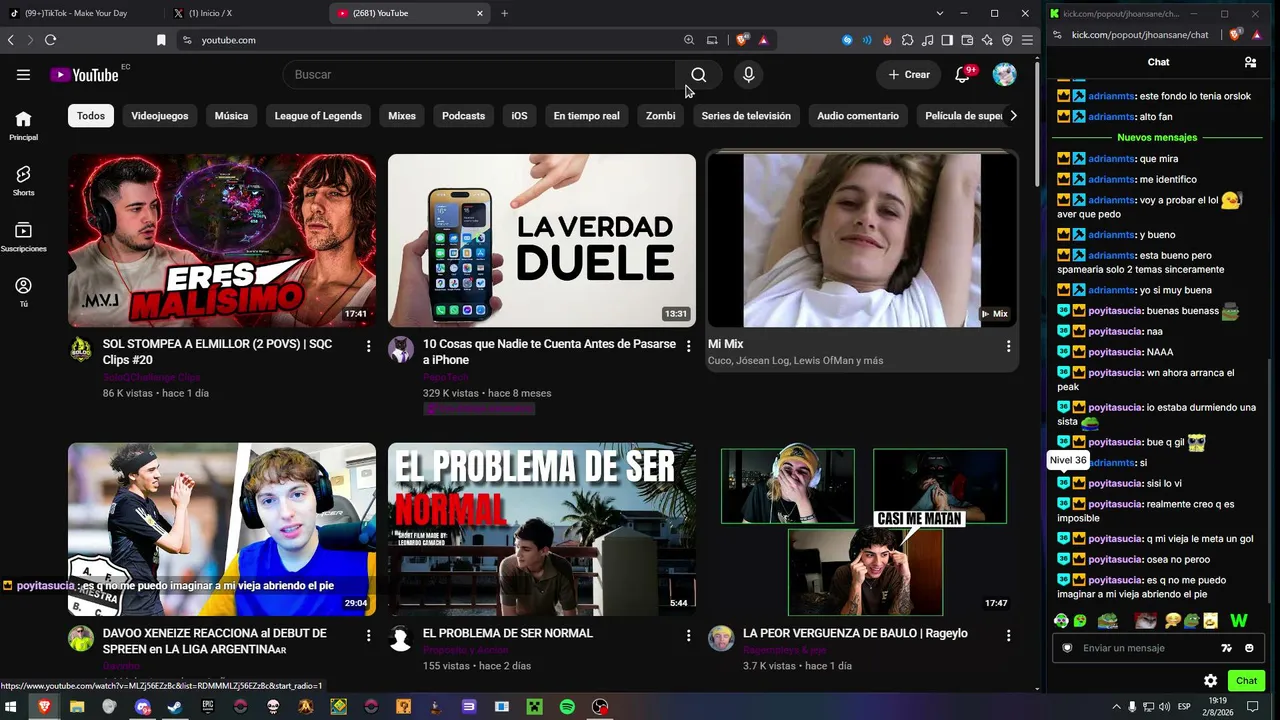Open more options for 10 Cosas iPhone video
Screen dimensions: 1280x720
[688, 346]
